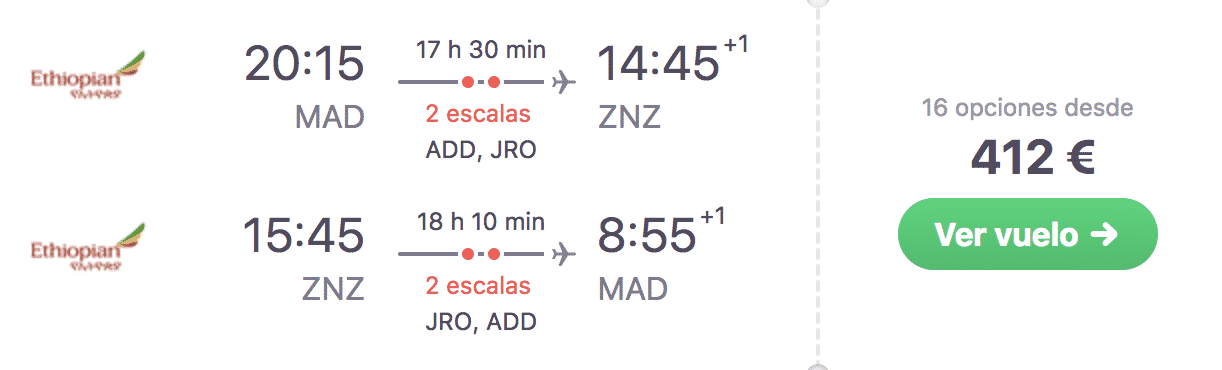Select the first red stopover dot outbound
Viewport: 1222px width, 370px height.
[x=467, y=82]
